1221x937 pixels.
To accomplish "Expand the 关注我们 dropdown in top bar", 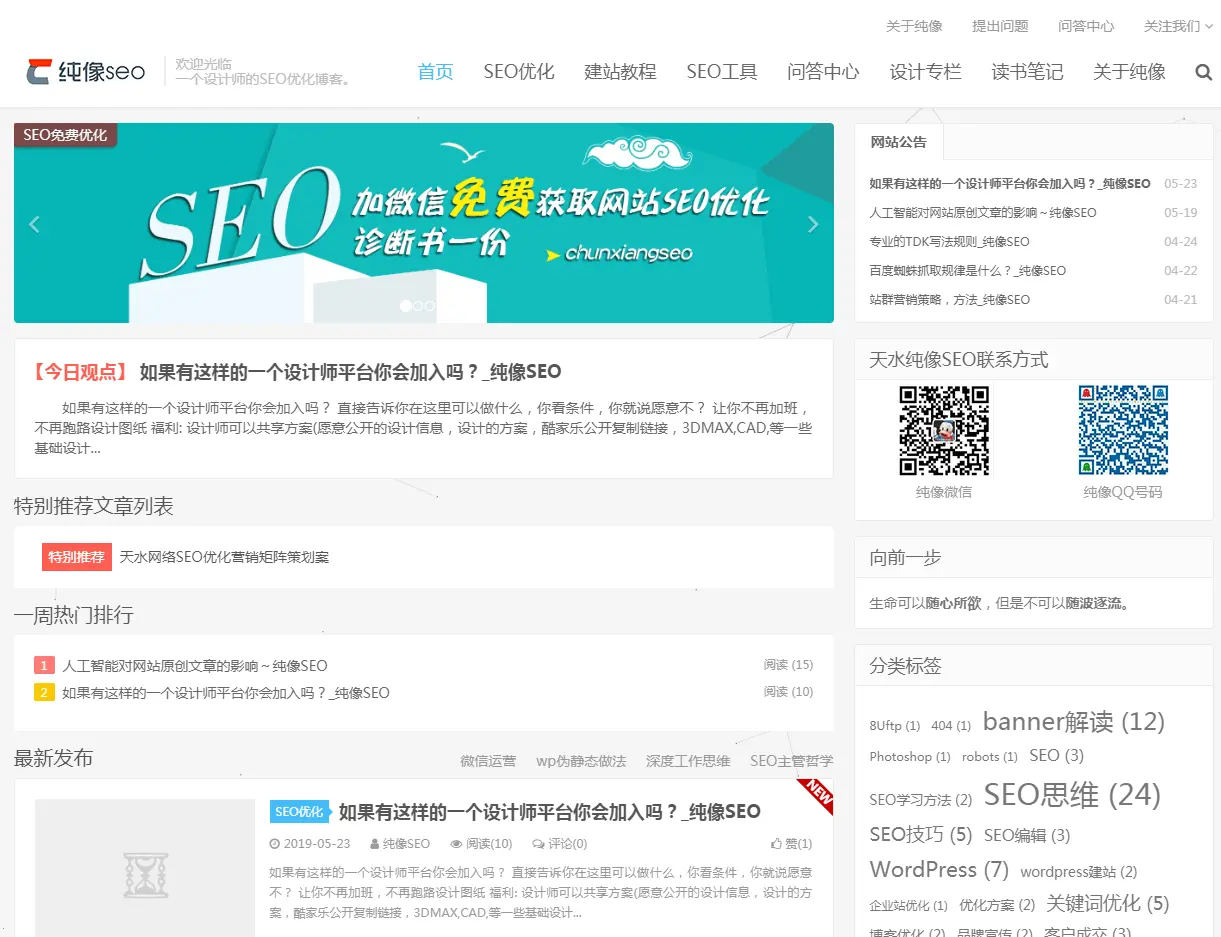I will click(1172, 26).
